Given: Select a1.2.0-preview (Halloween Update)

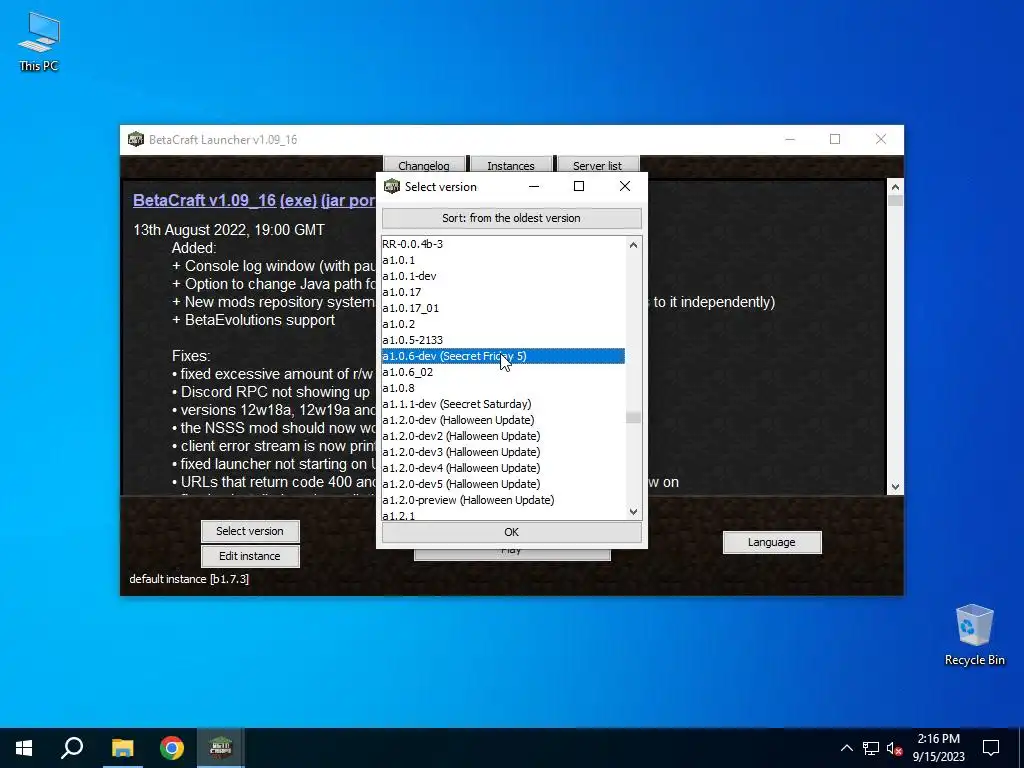Looking at the screenshot, I should tap(503, 500).
